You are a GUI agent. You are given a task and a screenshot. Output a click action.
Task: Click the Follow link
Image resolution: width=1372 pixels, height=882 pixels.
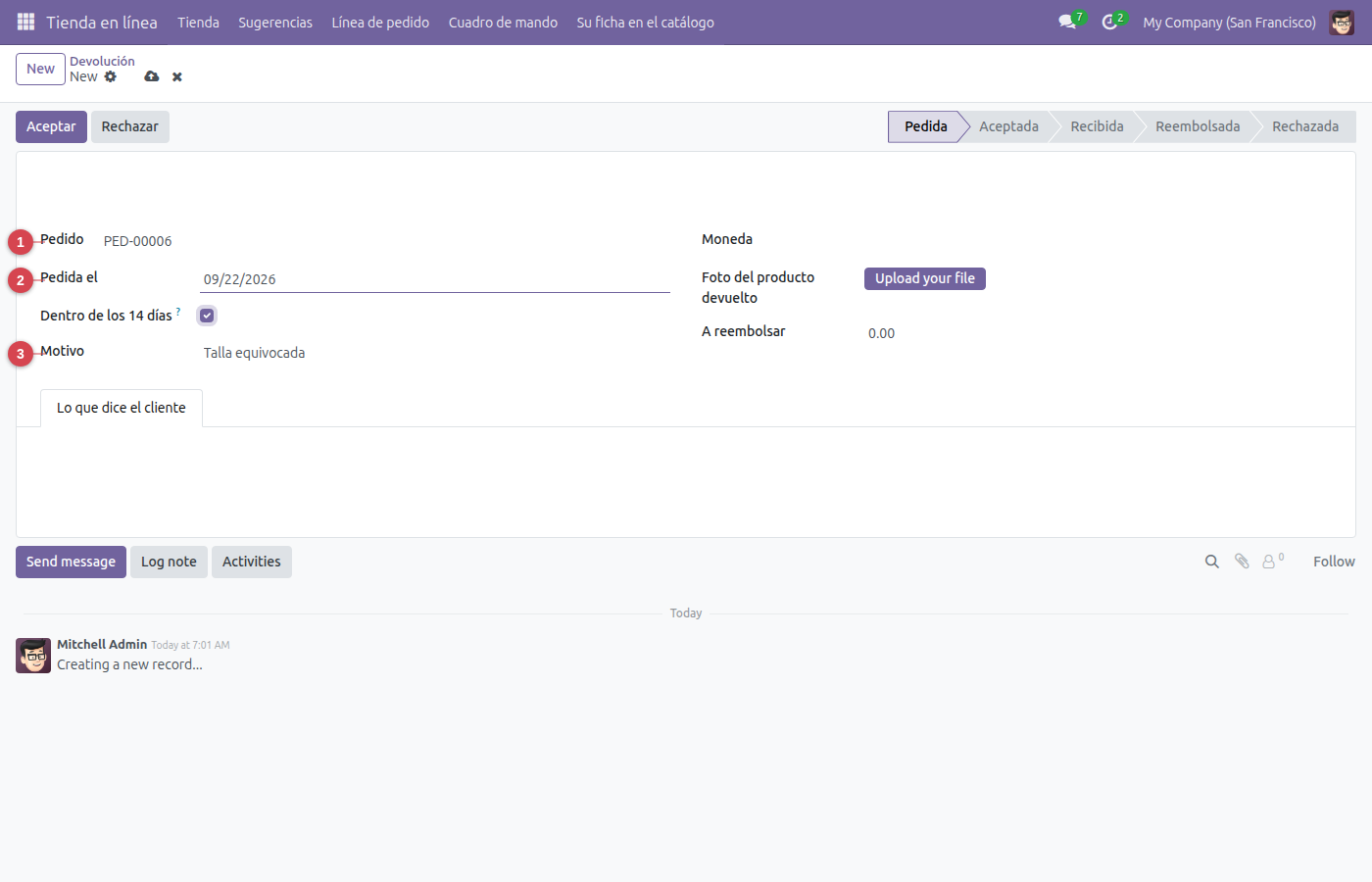point(1334,562)
